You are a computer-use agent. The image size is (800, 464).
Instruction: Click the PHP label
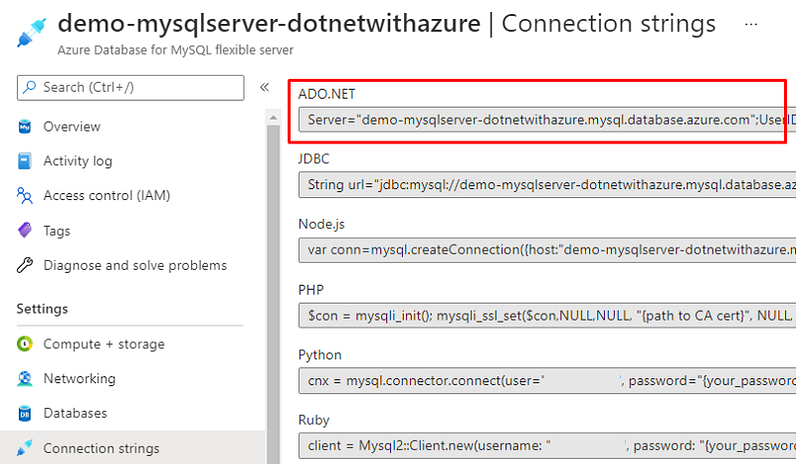[311, 289]
